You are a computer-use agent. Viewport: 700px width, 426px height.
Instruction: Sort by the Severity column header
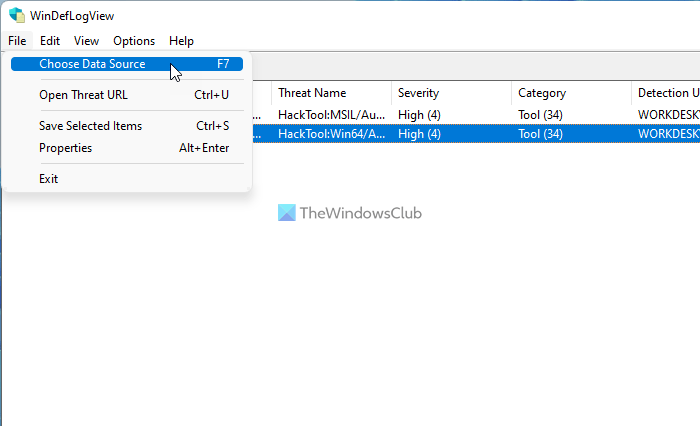(451, 93)
